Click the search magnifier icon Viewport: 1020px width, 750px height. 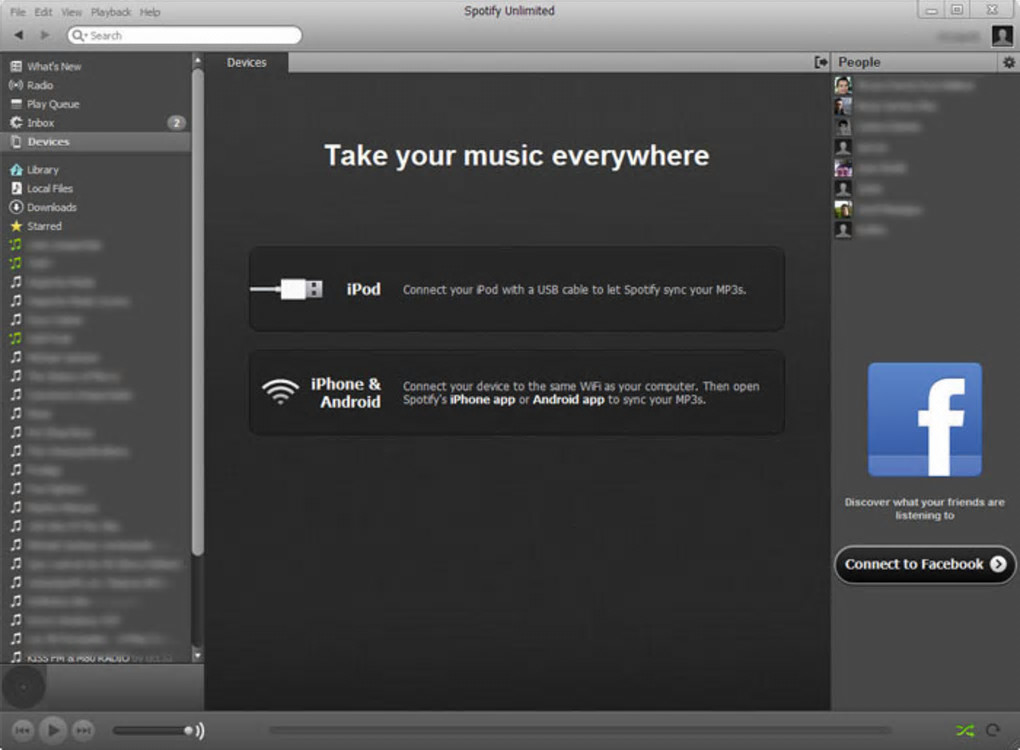coord(78,35)
